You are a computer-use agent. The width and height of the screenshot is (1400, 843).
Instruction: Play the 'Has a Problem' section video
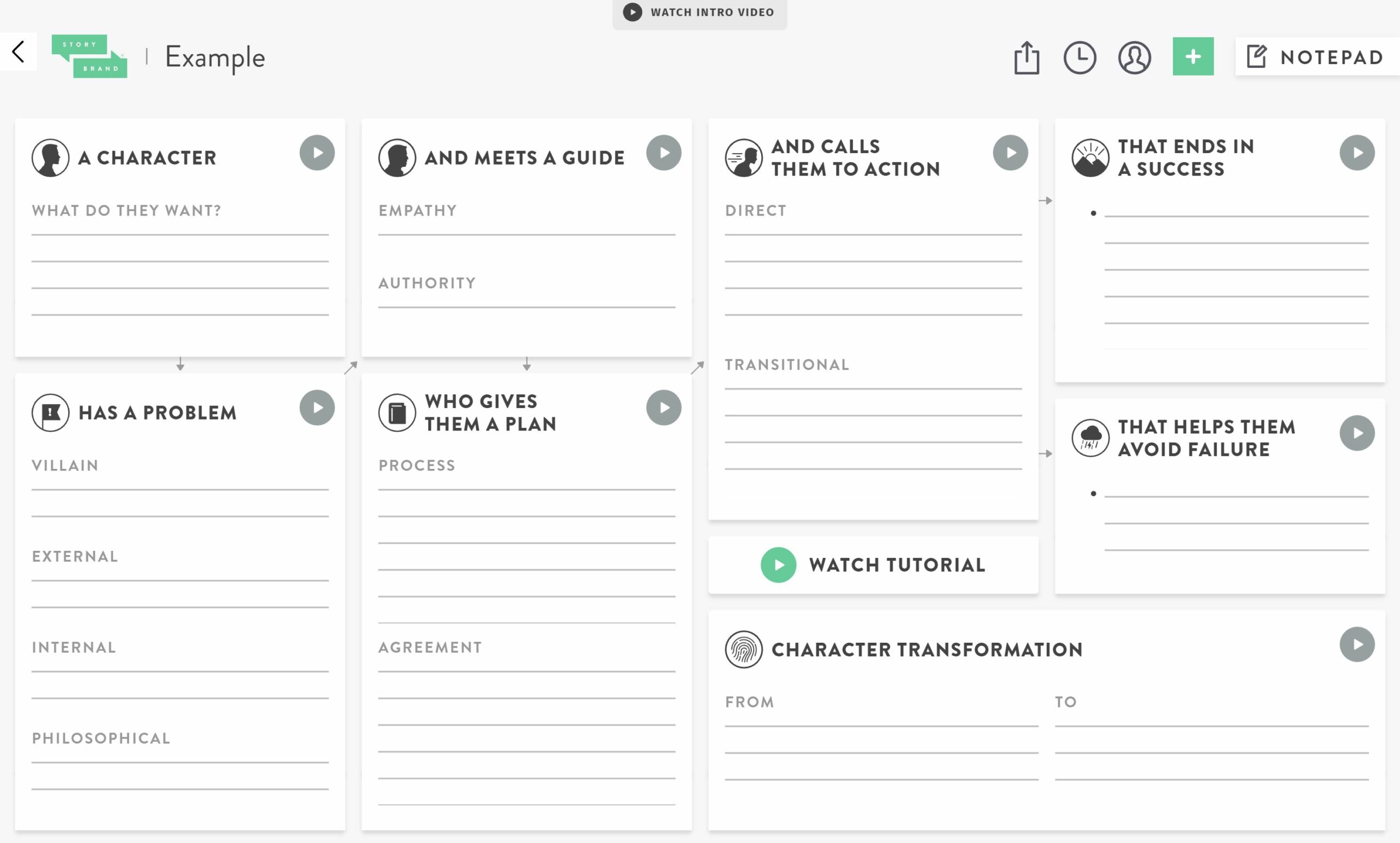(x=317, y=408)
